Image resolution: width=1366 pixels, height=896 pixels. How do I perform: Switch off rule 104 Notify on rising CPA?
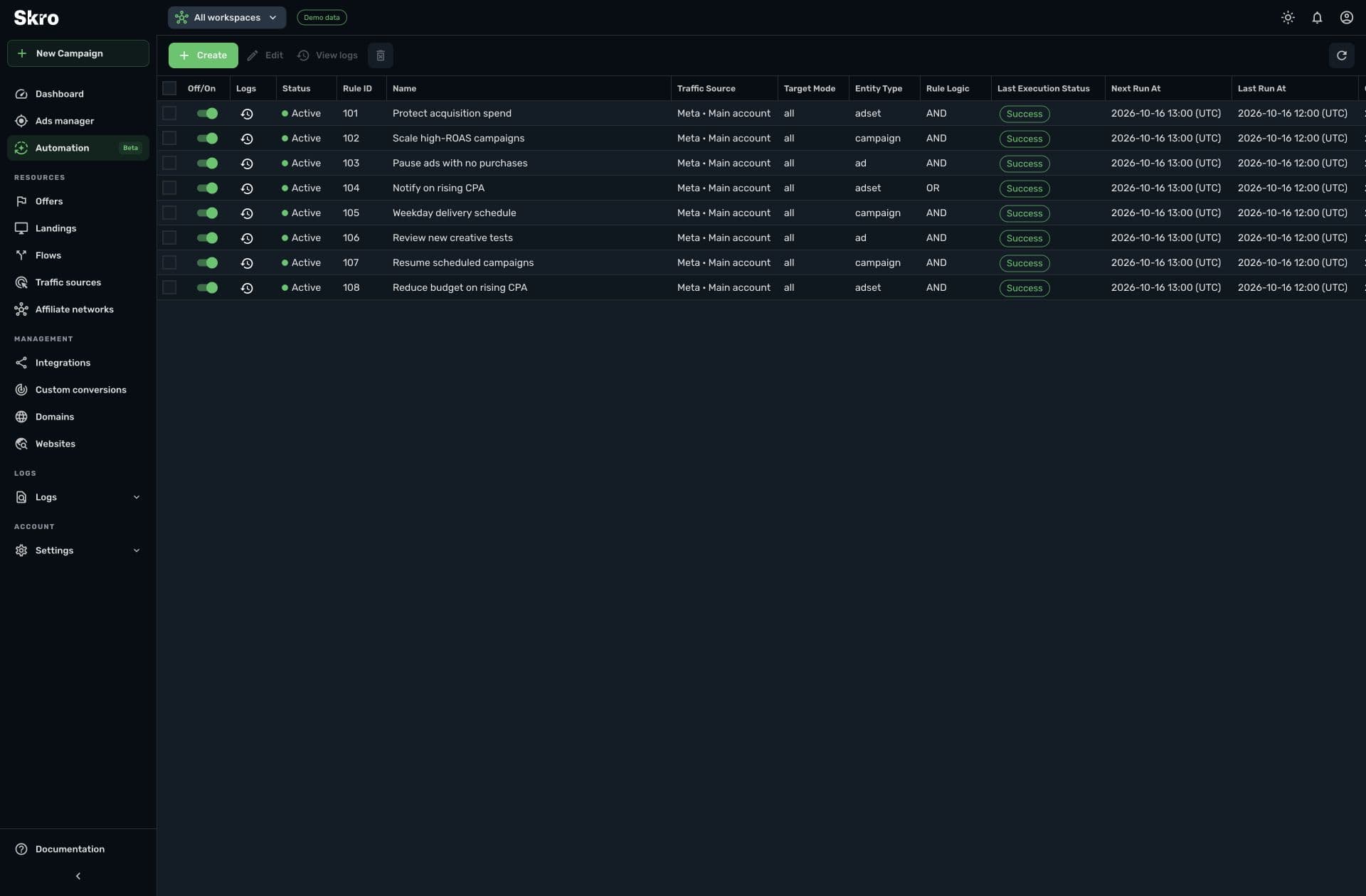coord(207,188)
